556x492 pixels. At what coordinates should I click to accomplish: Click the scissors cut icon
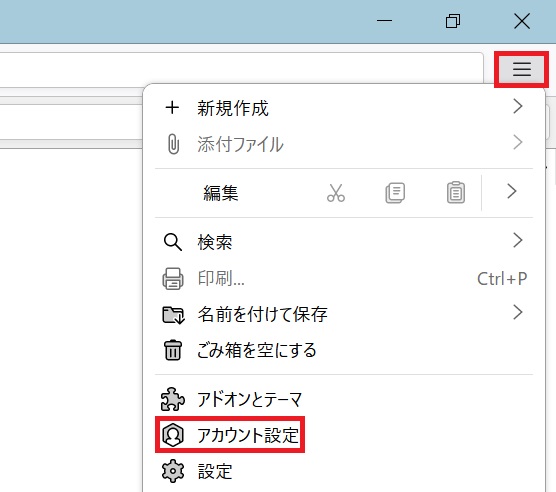[336, 193]
